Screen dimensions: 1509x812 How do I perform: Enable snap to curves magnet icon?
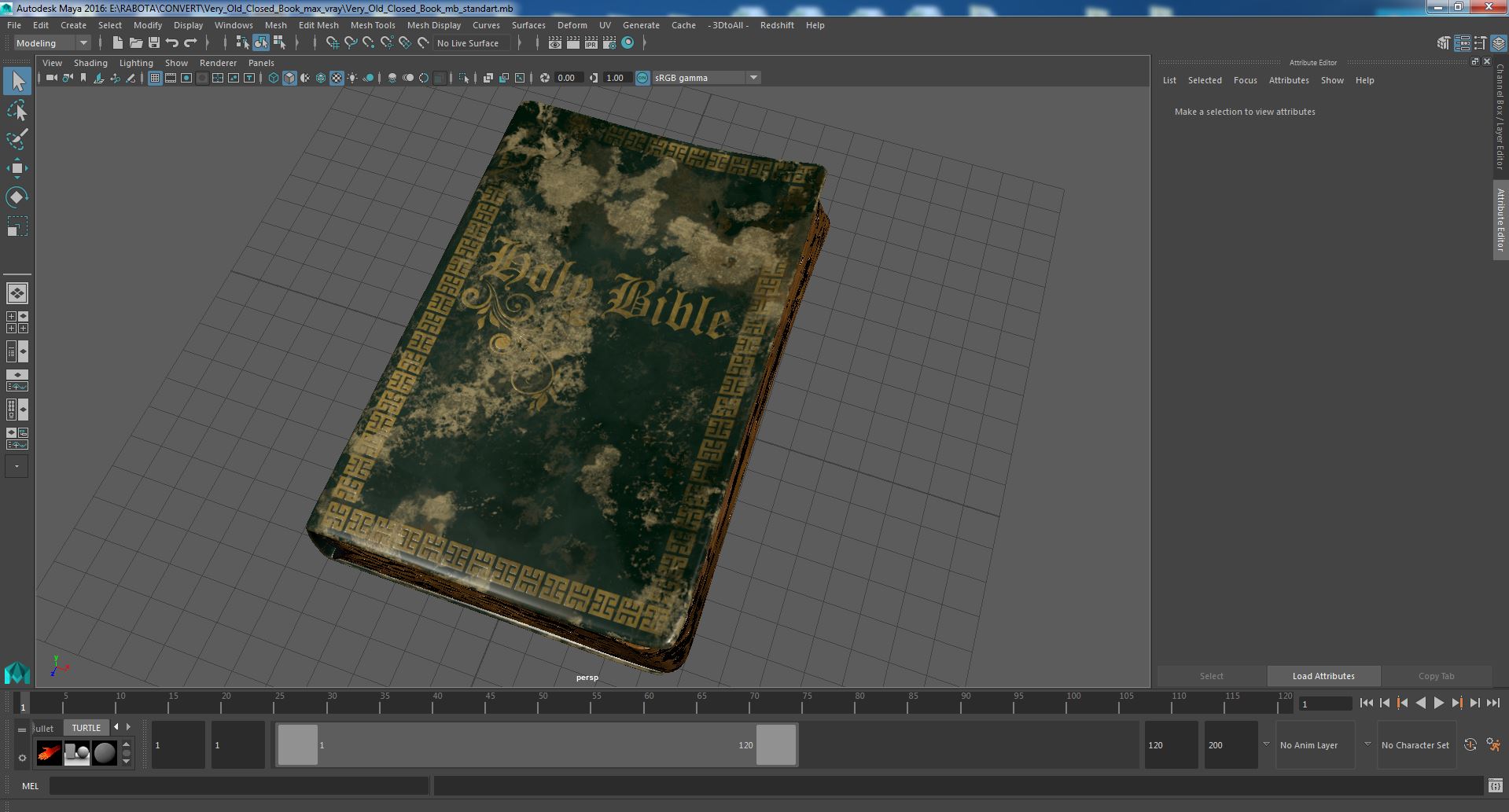point(351,43)
